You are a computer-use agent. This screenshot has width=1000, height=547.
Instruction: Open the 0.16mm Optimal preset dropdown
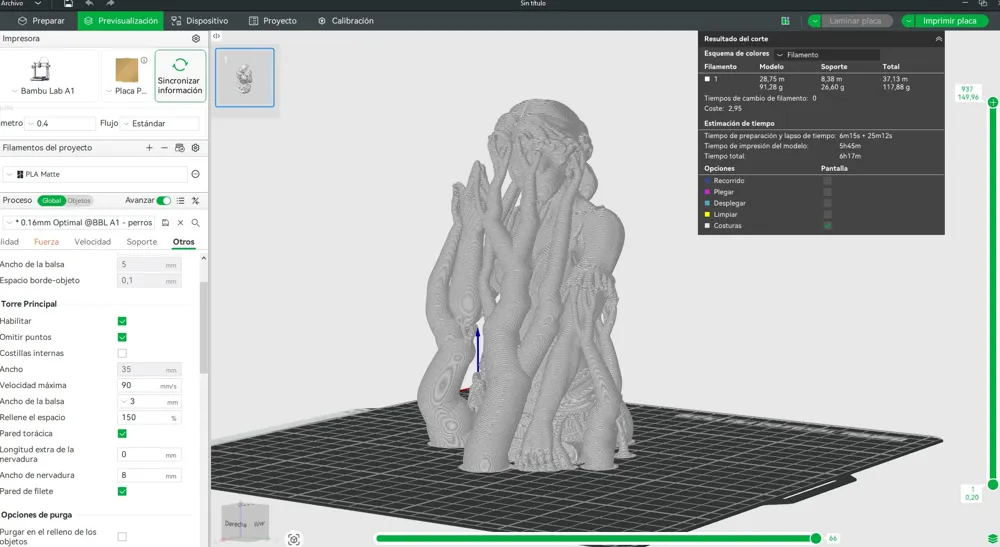coord(10,222)
